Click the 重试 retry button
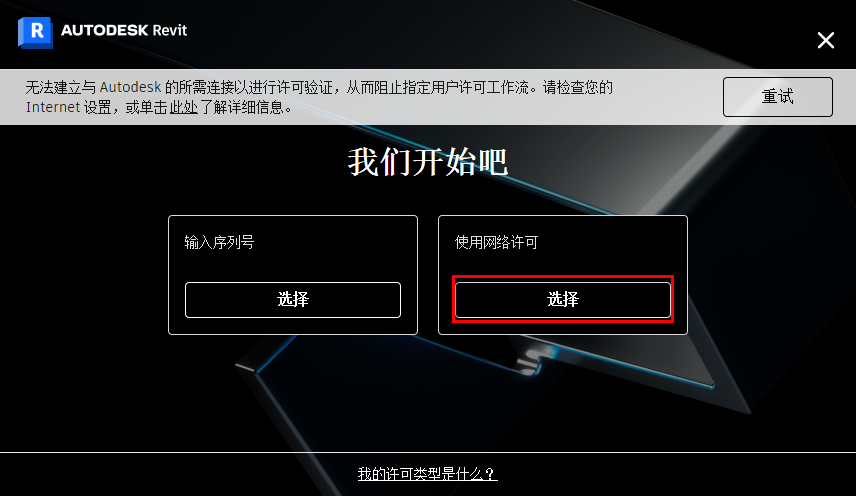 pos(777,97)
